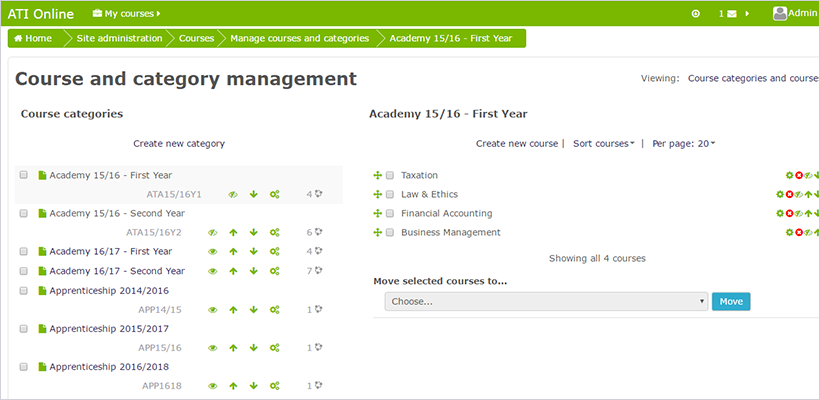Click the red delete icon for Law & Ethics
The width and height of the screenshot is (820, 400).
click(789, 194)
